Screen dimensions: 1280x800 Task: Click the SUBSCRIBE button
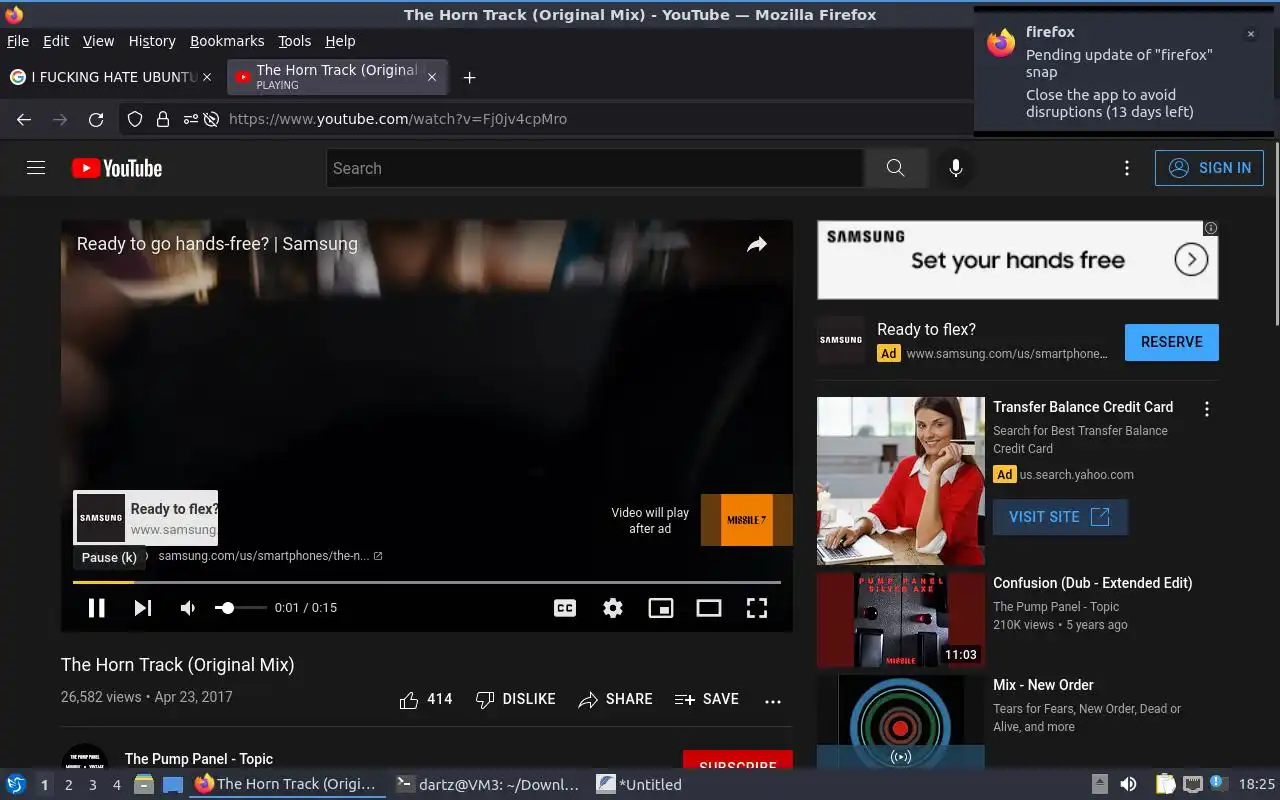(x=738, y=762)
